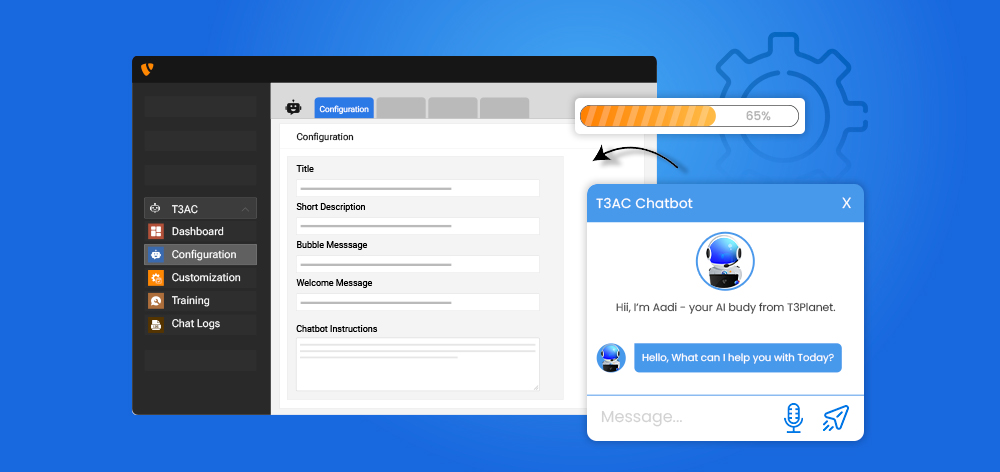The width and height of the screenshot is (1000, 472).
Task: Click the Dashboard grid icon in sidebar
Action: 155,232
